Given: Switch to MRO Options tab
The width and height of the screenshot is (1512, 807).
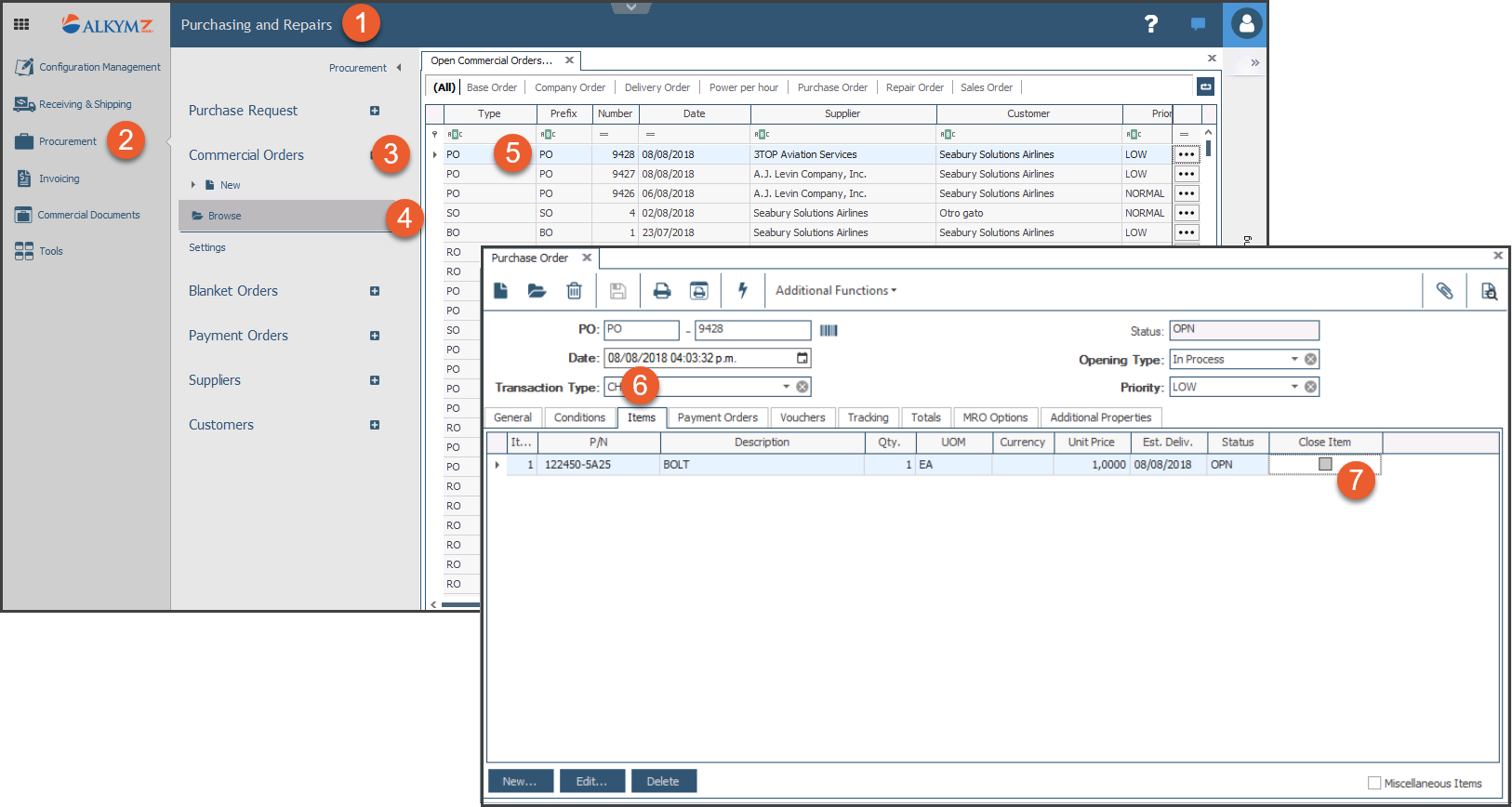Looking at the screenshot, I should pos(995,417).
